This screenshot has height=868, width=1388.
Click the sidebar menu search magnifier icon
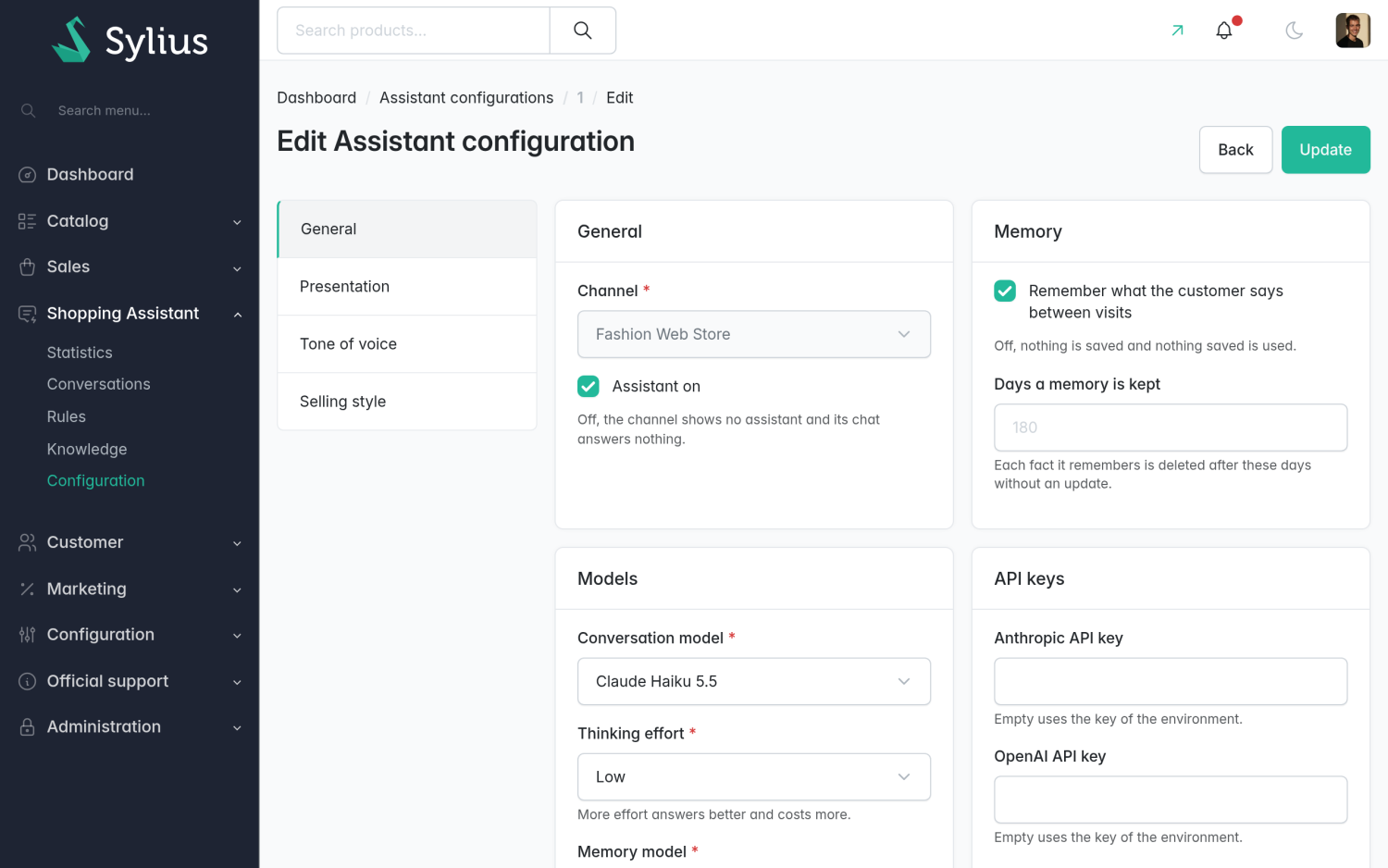[x=29, y=111]
